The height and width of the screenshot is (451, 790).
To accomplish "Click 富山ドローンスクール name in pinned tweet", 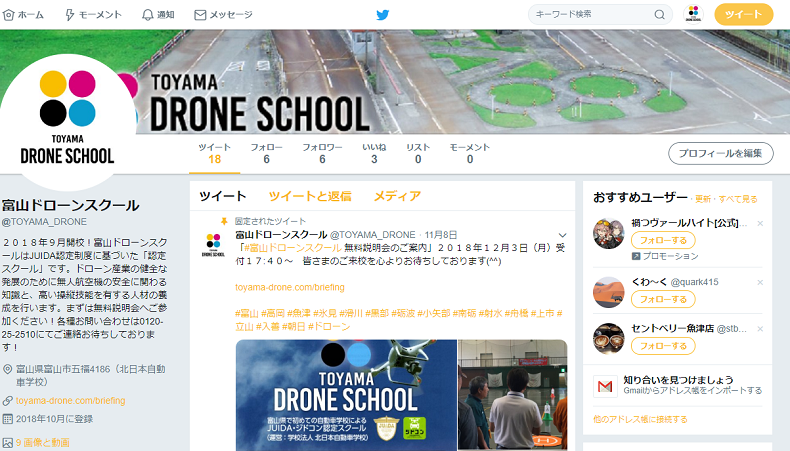I will coord(281,235).
